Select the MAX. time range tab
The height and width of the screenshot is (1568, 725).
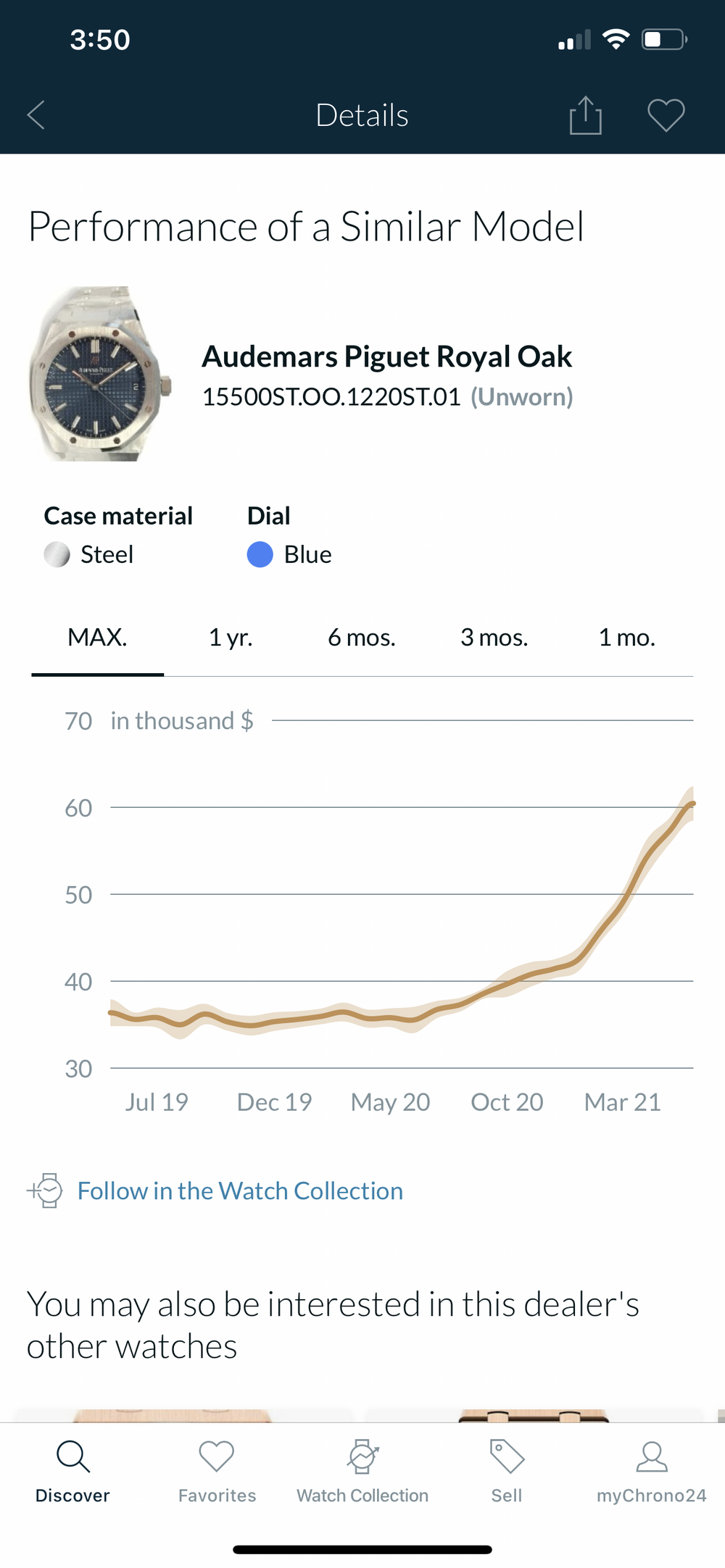pos(97,638)
